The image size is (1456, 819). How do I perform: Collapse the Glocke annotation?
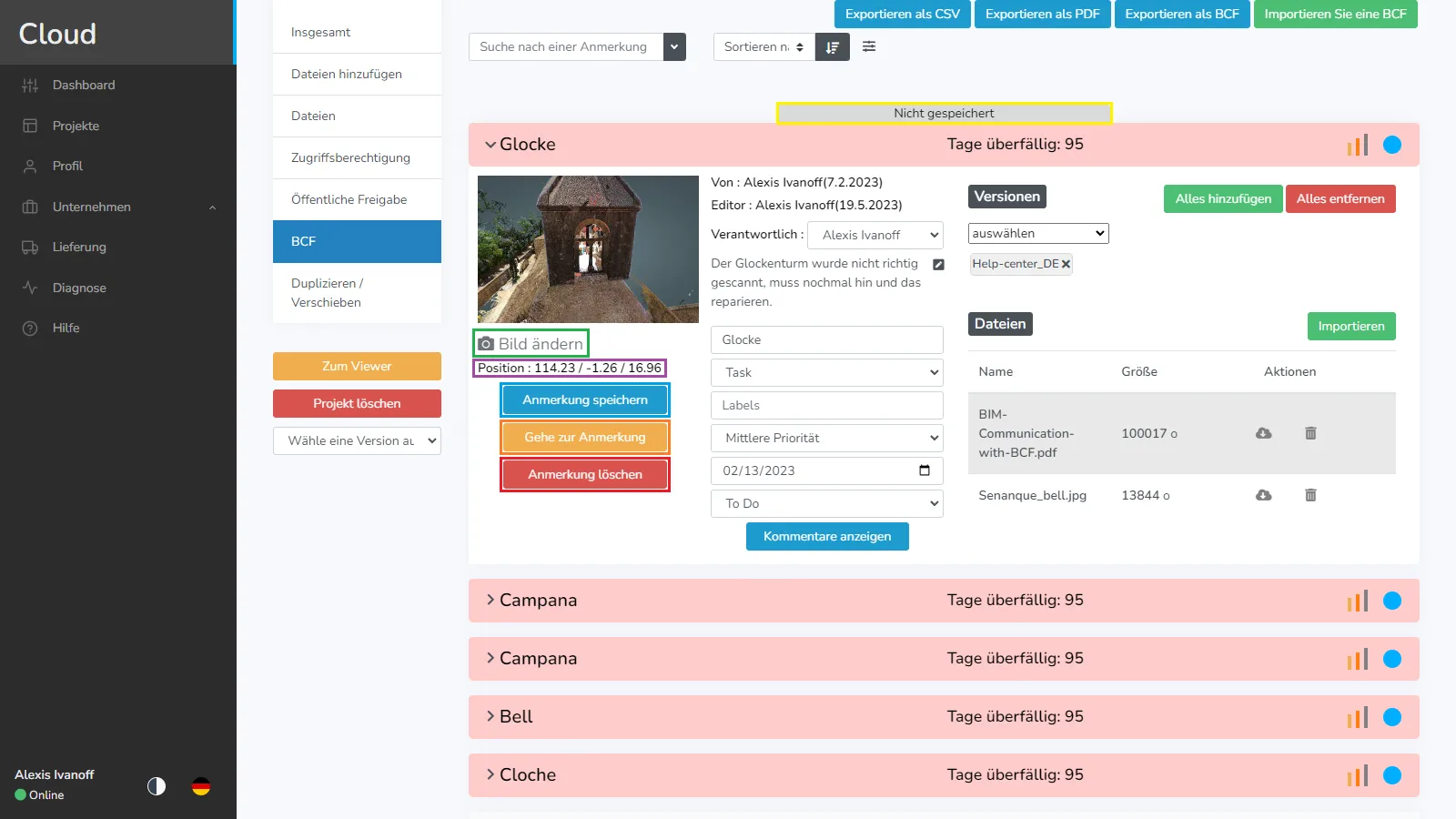tap(490, 145)
